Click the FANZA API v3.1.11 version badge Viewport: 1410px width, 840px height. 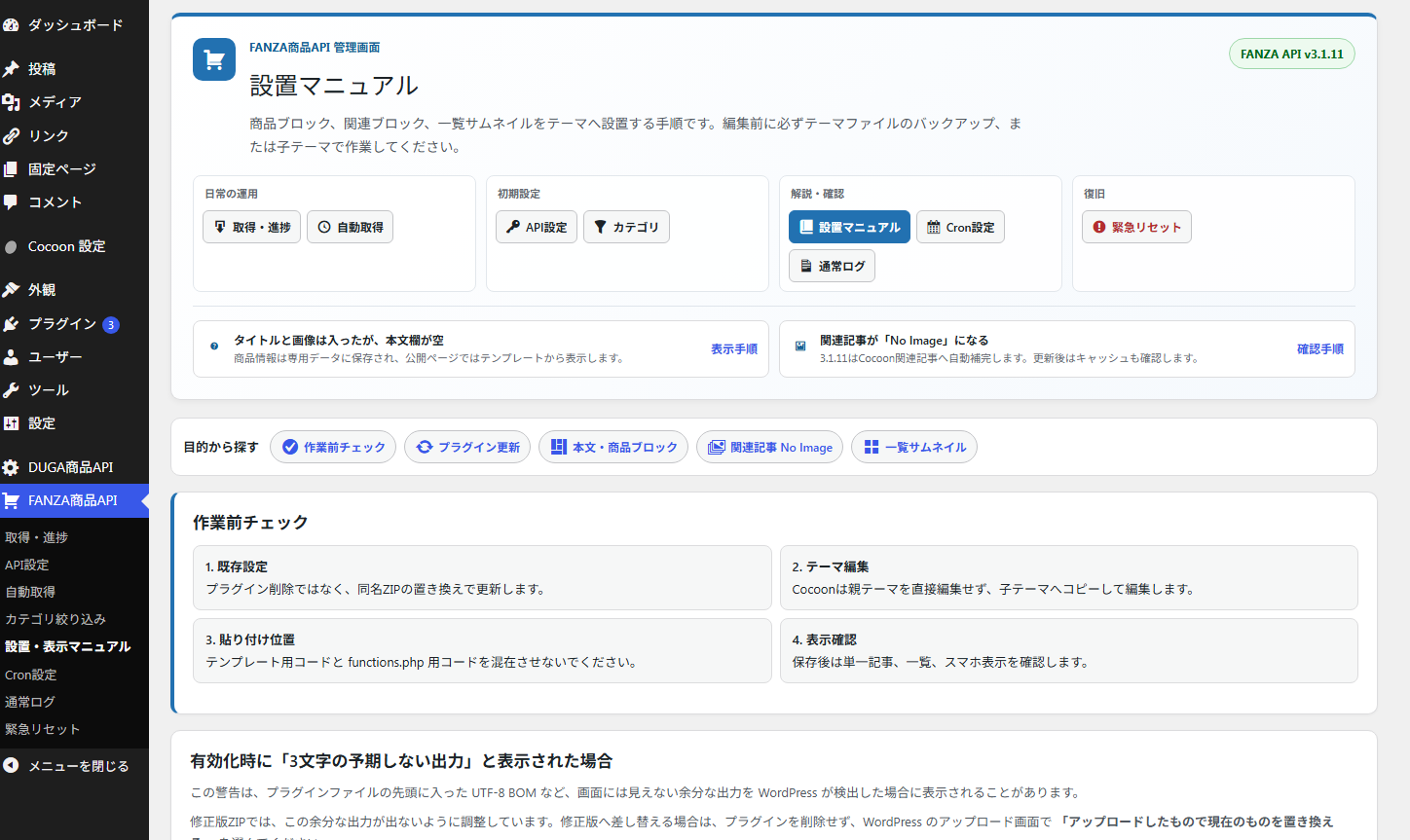[x=1292, y=54]
